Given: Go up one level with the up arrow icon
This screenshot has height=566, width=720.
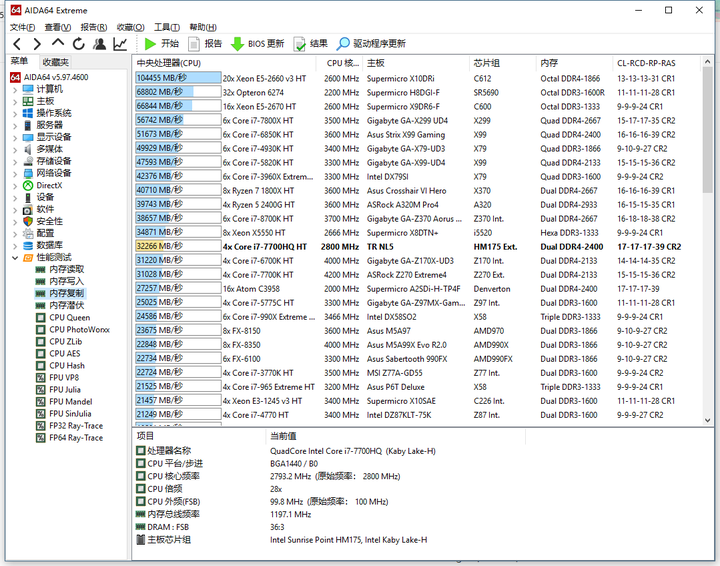Looking at the screenshot, I should click(x=58, y=43).
